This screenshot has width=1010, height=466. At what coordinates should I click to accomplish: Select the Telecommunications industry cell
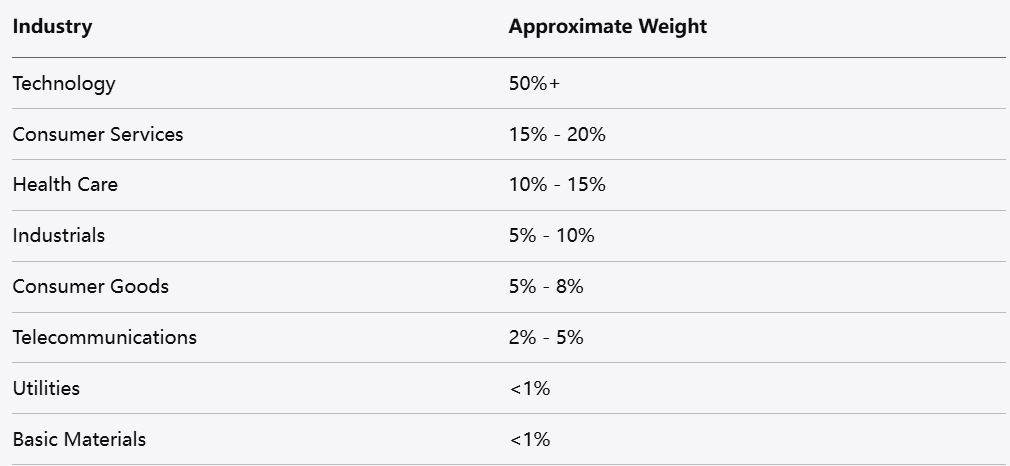pyautogui.click(x=105, y=338)
